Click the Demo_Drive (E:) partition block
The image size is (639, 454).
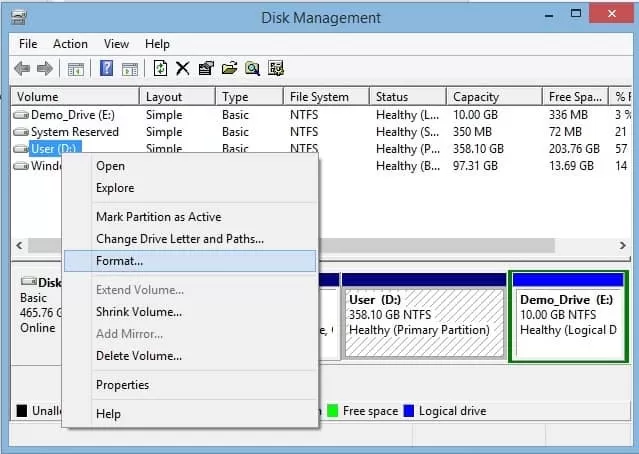coord(568,315)
